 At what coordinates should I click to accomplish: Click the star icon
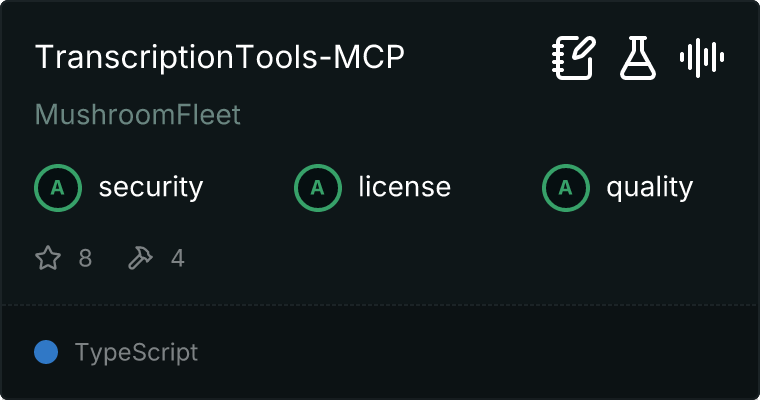coord(48,259)
